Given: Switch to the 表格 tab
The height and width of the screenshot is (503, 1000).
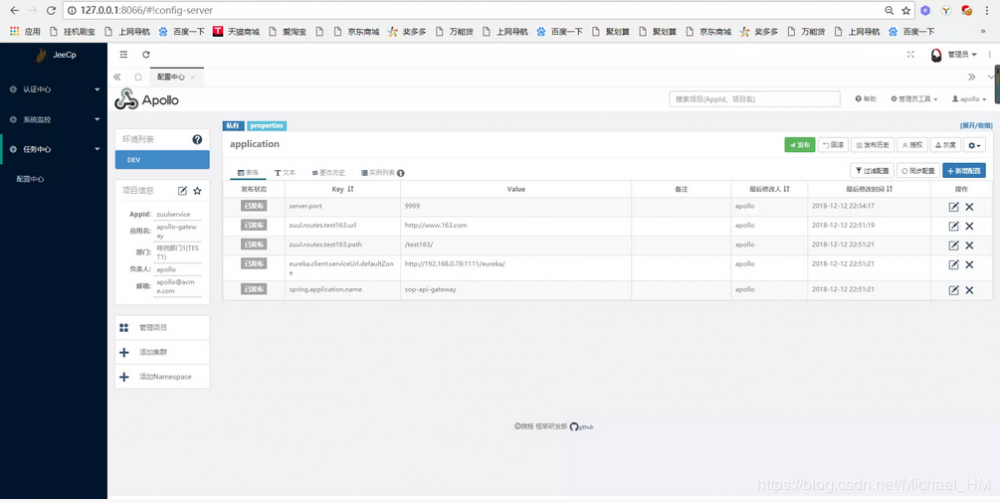Looking at the screenshot, I should pyautogui.click(x=247, y=173).
